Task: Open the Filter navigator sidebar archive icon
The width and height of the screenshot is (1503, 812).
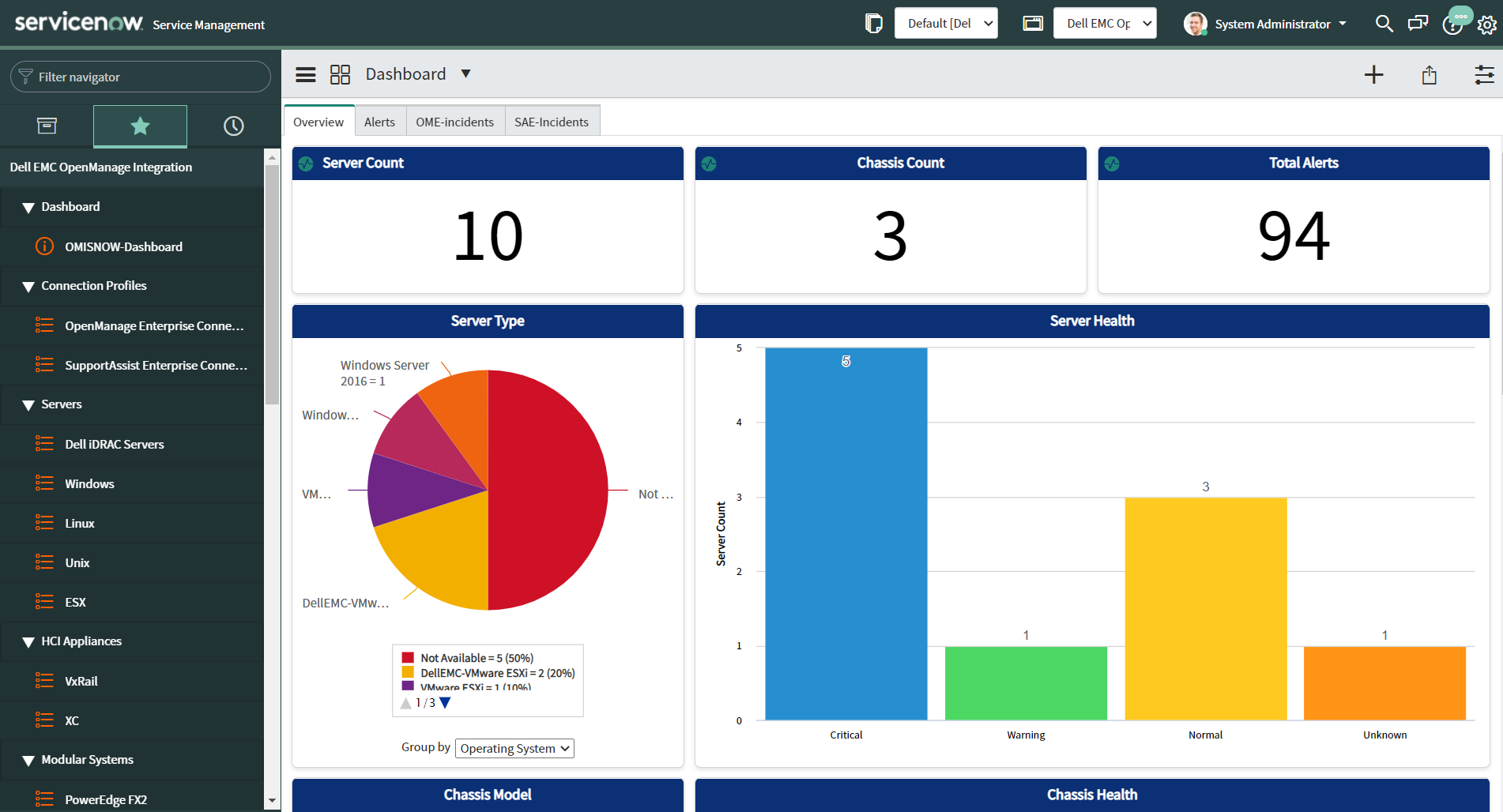Action: pyautogui.click(x=47, y=126)
